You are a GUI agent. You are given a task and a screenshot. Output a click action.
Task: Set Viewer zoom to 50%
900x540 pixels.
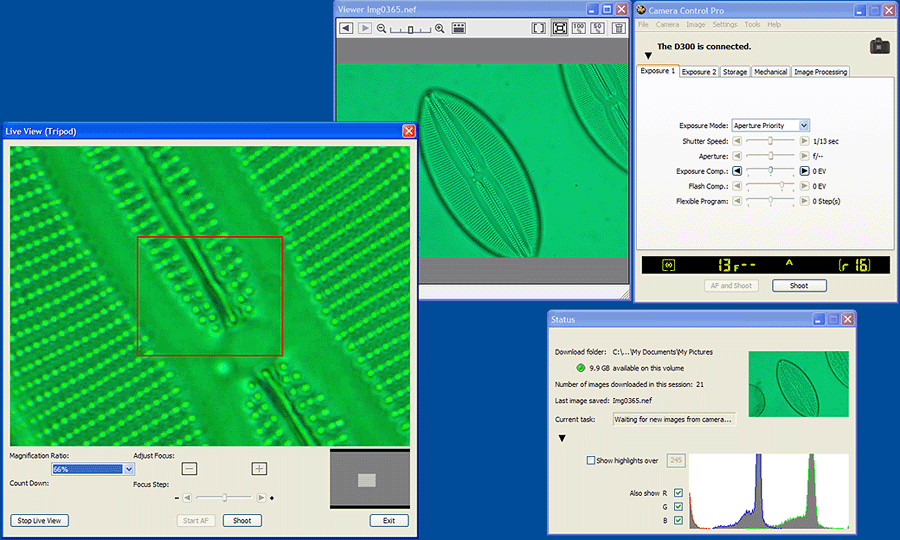click(598, 28)
